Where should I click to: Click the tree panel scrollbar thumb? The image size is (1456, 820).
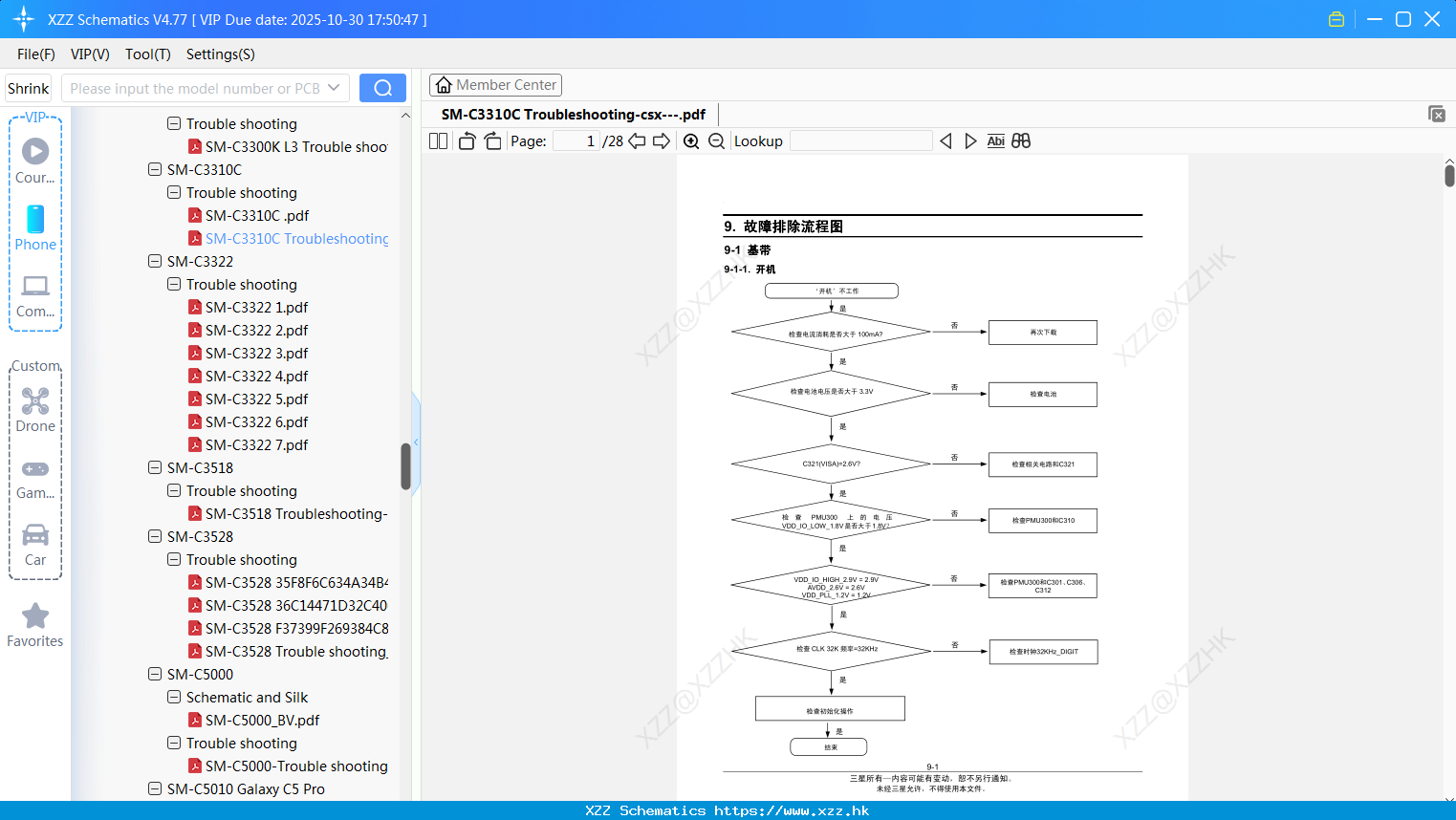(405, 466)
